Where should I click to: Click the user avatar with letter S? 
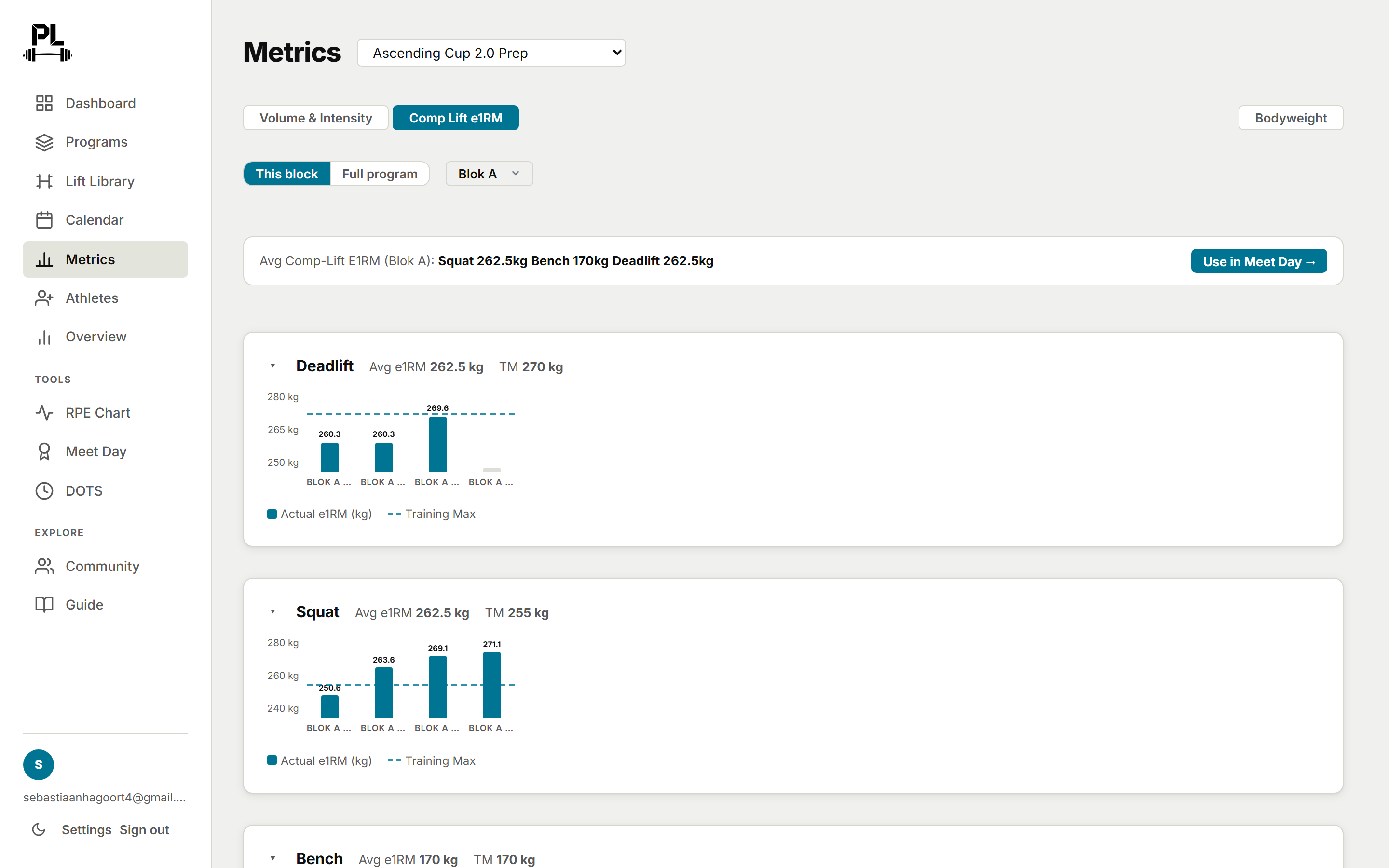click(x=39, y=765)
